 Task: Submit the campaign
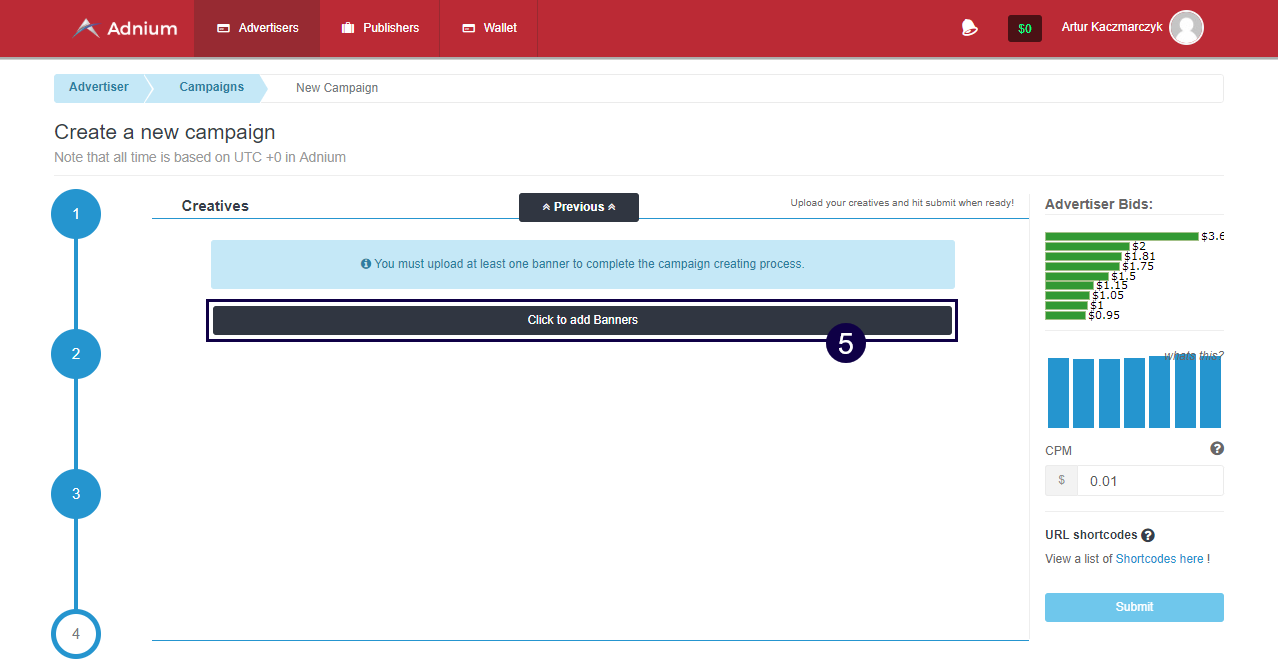1134,607
